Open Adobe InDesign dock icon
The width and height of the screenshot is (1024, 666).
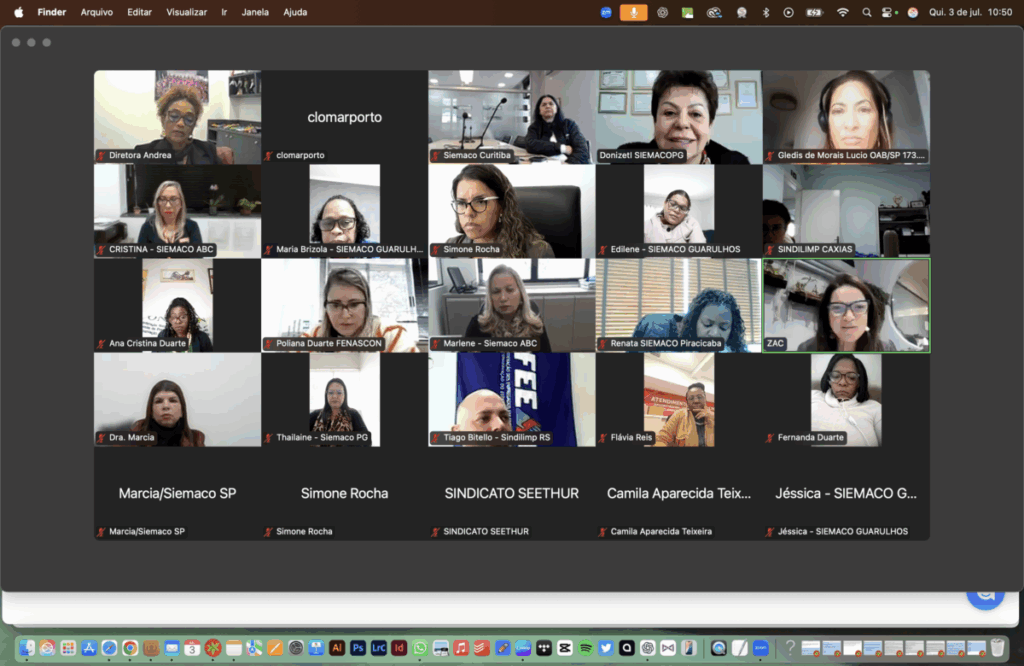pyautogui.click(x=399, y=648)
